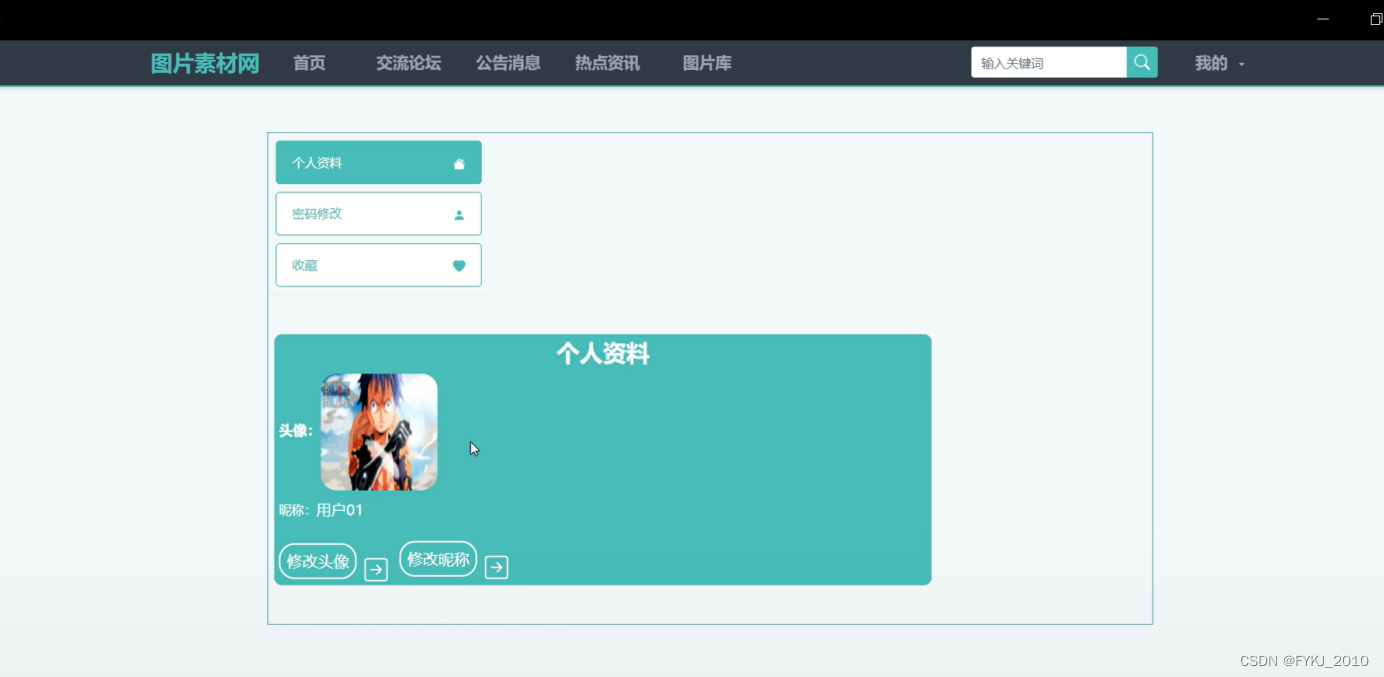Click the 图片素材网 site logo
Screen dimensions: 1384x677
pos(205,63)
